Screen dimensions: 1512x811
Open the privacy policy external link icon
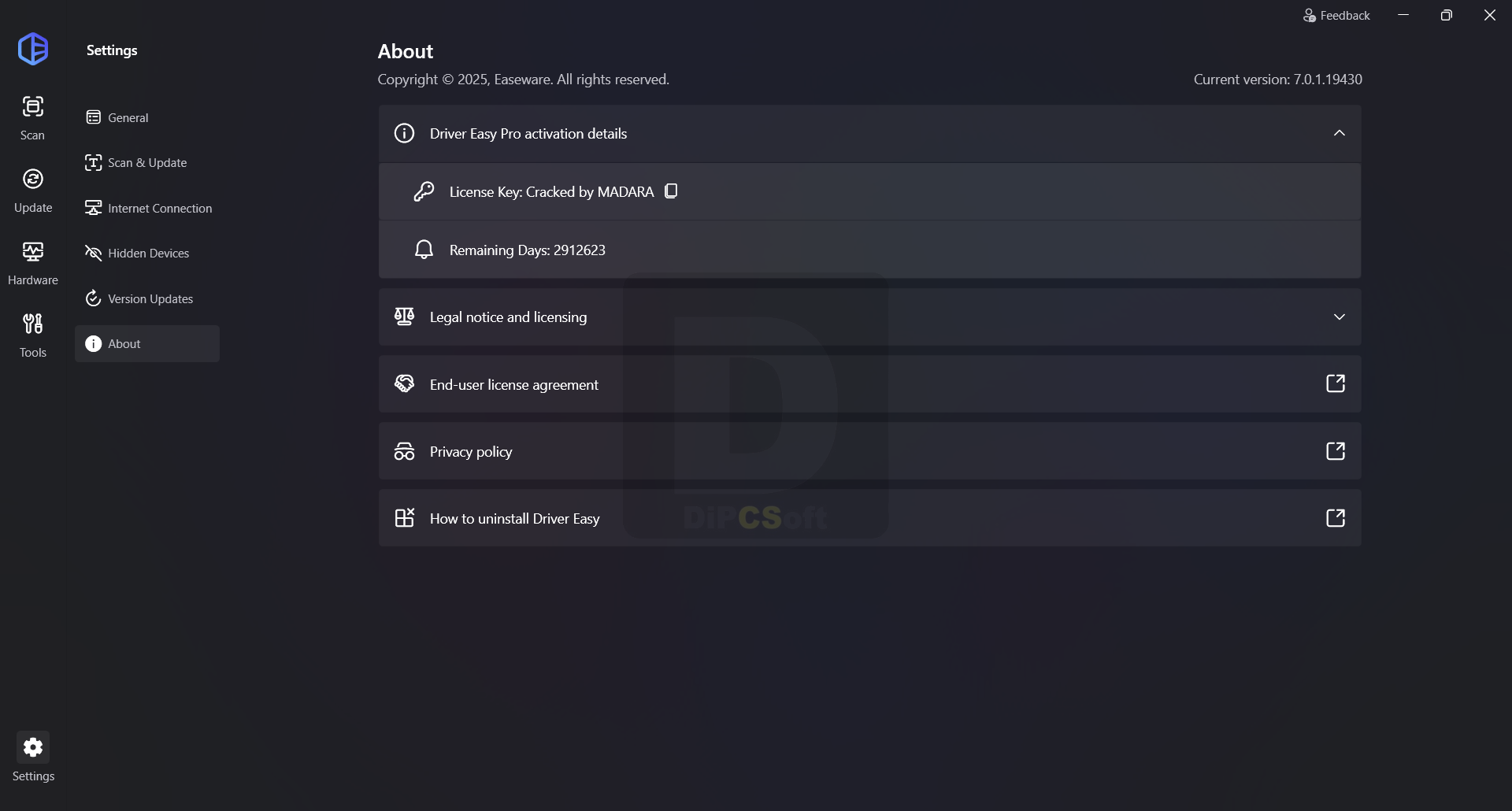coord(1336,451)
